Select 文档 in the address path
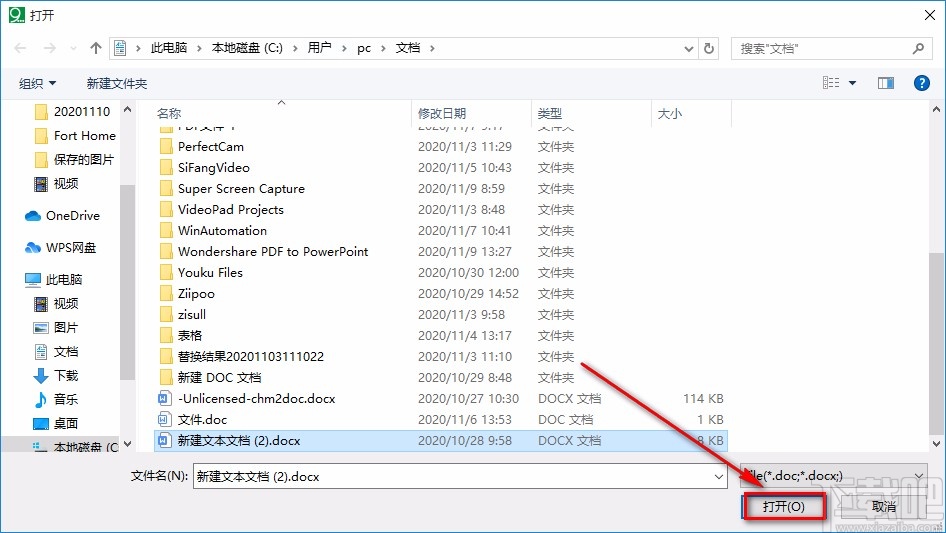This screenshot has height=533, width=946. (408, 48)
